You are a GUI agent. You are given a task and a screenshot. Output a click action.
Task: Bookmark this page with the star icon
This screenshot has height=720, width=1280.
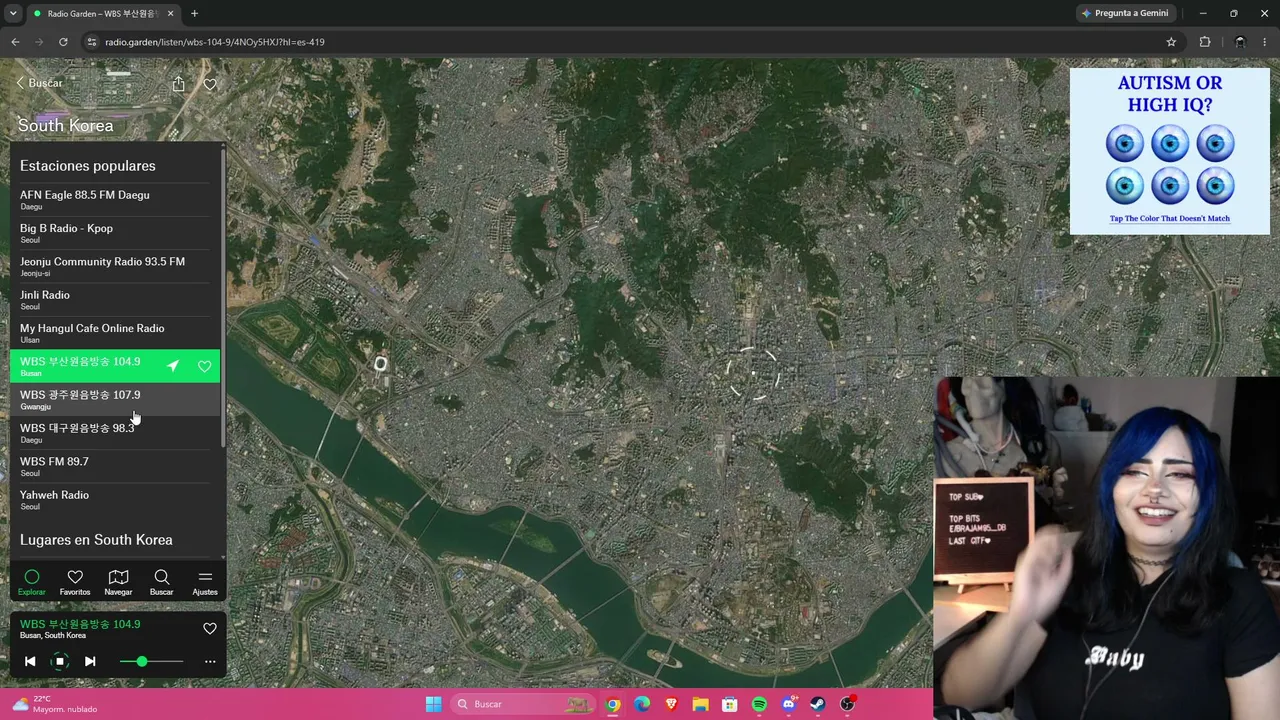(x=1171, y=42)
